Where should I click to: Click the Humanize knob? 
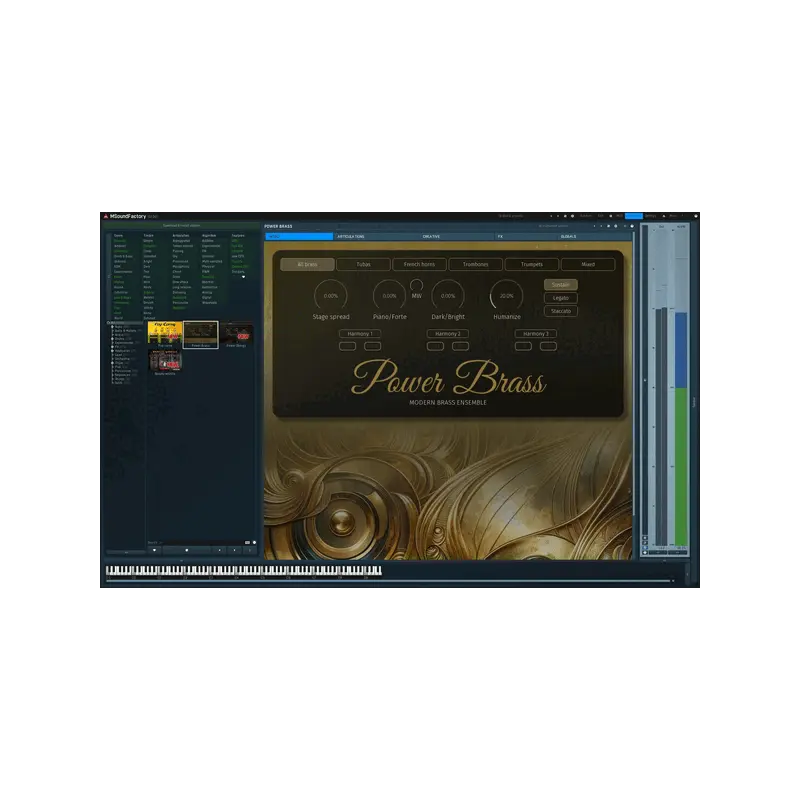tap(507, 296)
